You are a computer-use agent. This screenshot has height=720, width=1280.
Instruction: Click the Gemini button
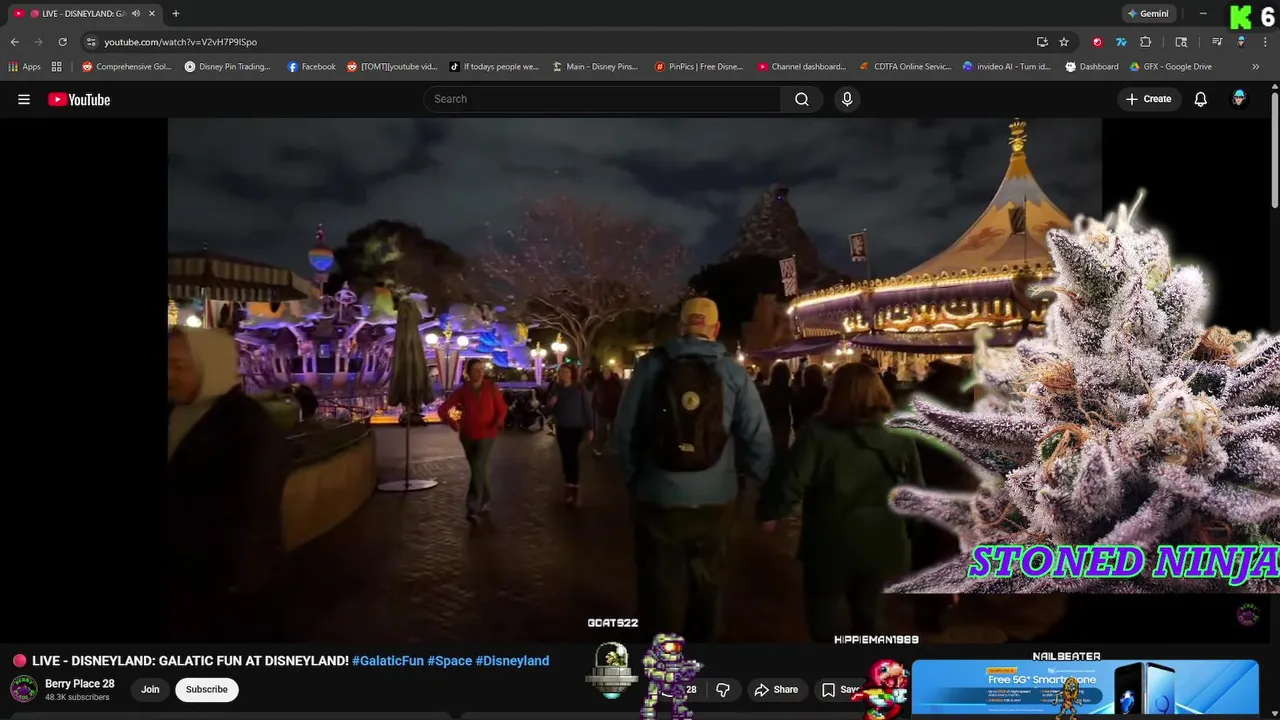click(1148, 14)
